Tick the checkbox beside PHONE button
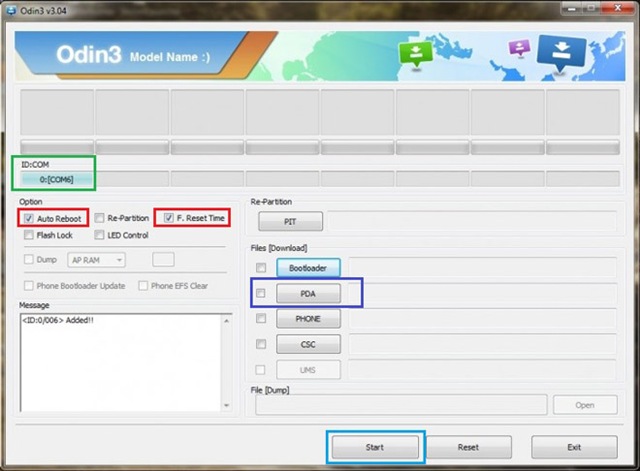640x471 pixels. (x=261, y=318)
